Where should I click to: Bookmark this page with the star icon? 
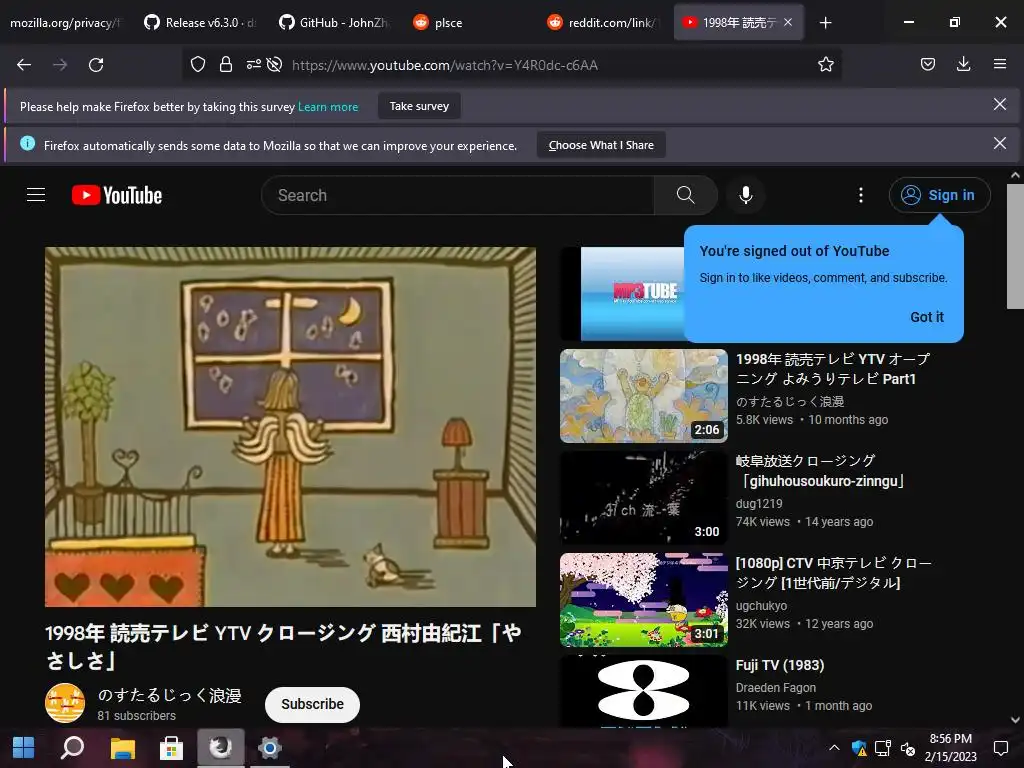pos(825,65)
